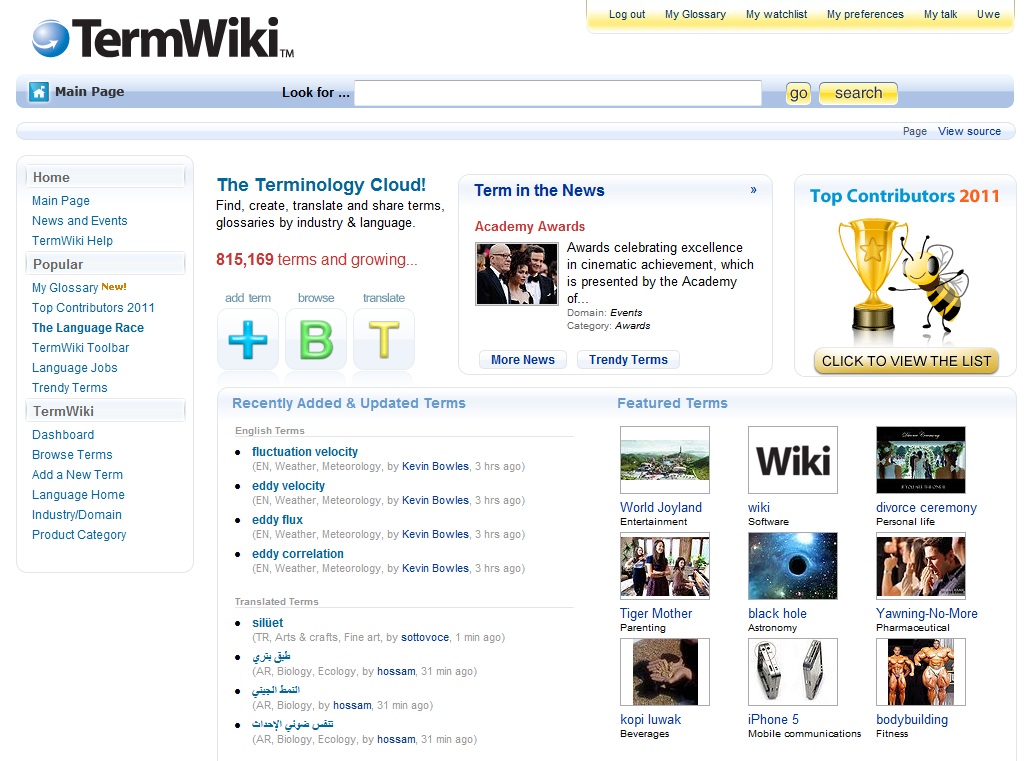Open Language Home link
Viewport: 1029px width, 761px height.
coord(78,495)
